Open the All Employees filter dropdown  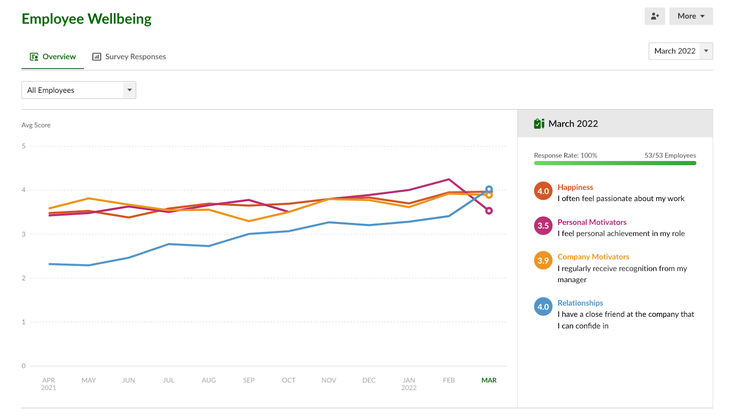coord(78,90)
